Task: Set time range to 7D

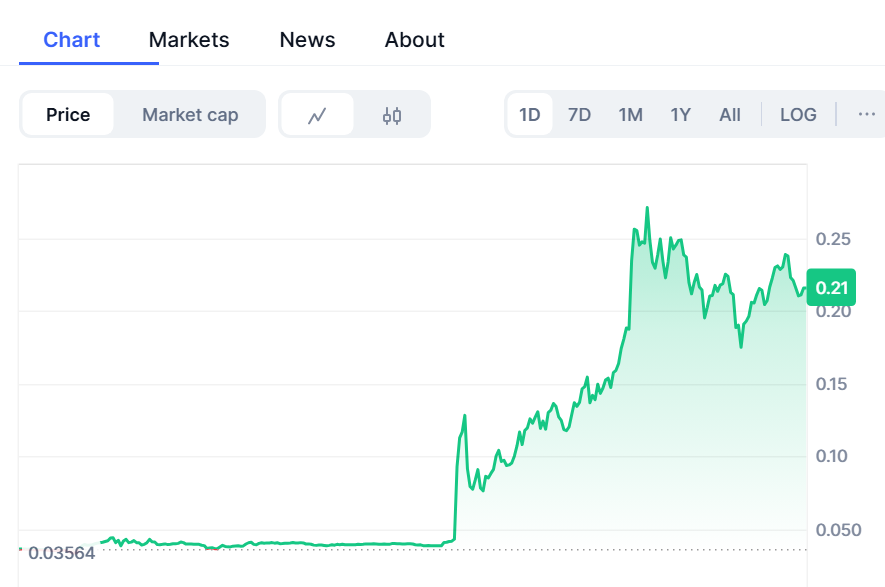Action: coord(579,114)
